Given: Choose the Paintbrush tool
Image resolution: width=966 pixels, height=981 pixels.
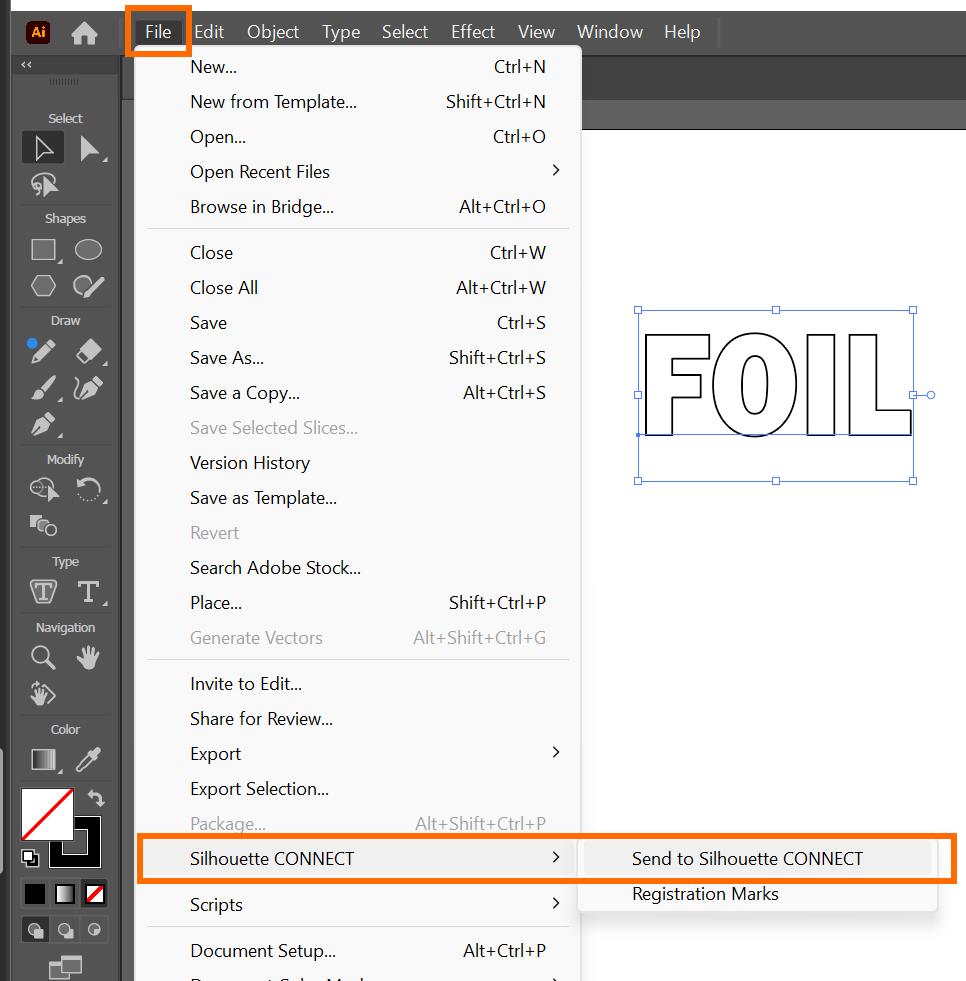Looking at the screenshot, I should [43, 387].
